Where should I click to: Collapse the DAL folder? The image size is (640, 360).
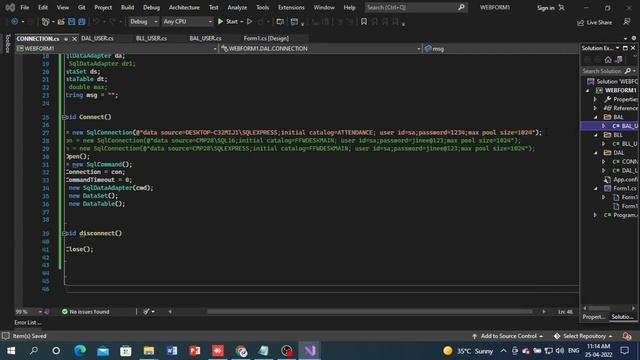point(596,153)
